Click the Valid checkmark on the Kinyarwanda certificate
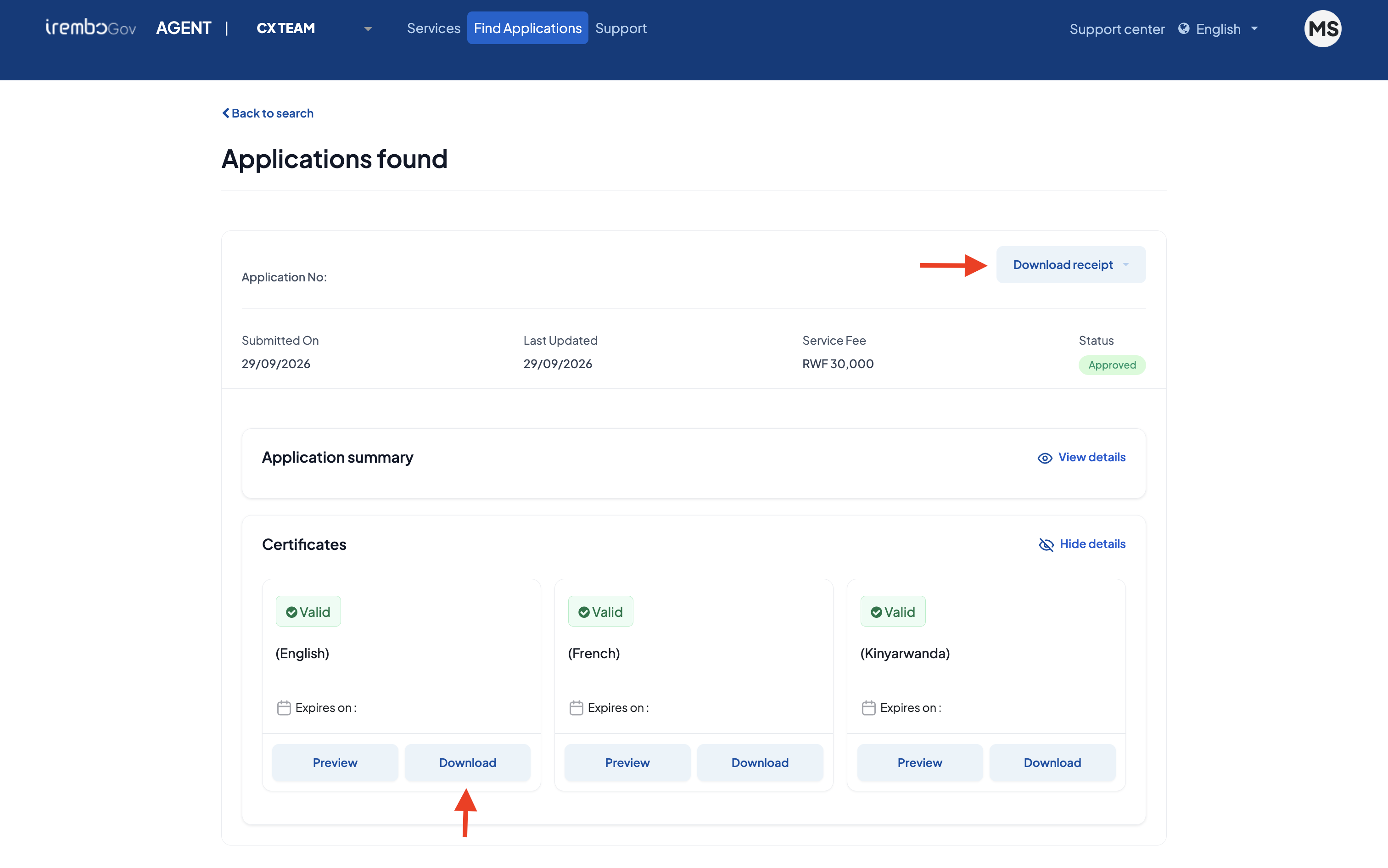The width and height of the screenshot is (1388, 868). pyautogui.click(x=876, y=612)
